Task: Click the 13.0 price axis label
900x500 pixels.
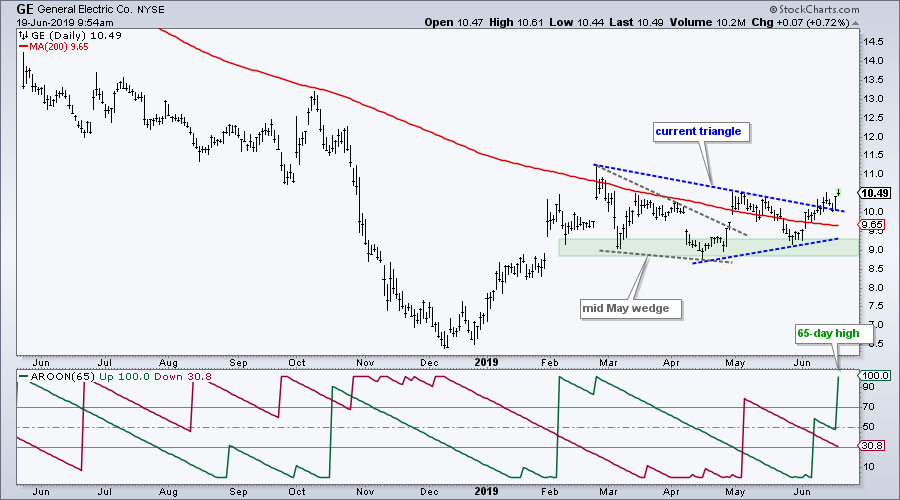Action: click(872, 99)
